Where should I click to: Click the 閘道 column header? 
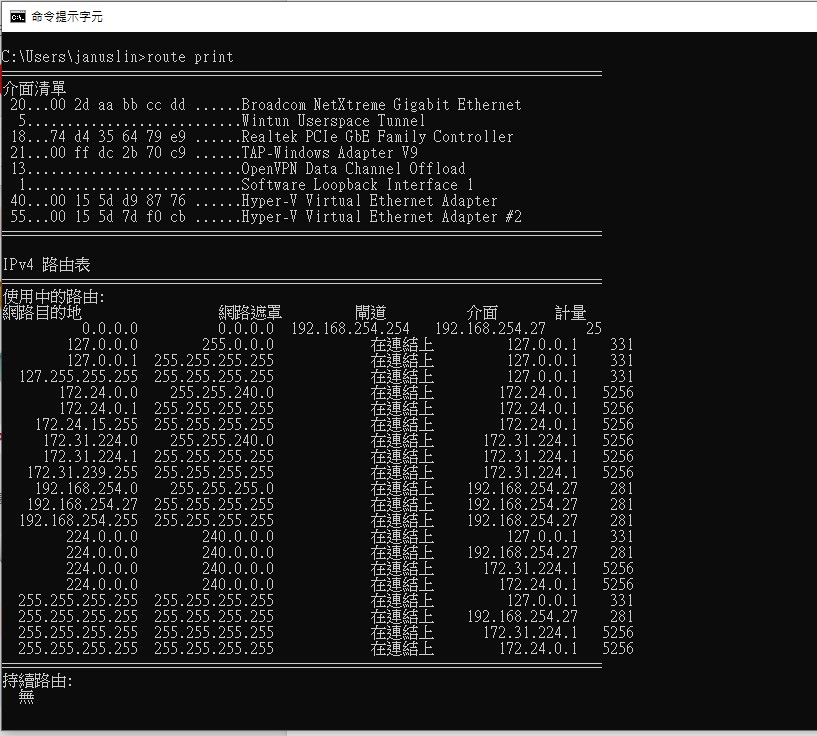370,313
